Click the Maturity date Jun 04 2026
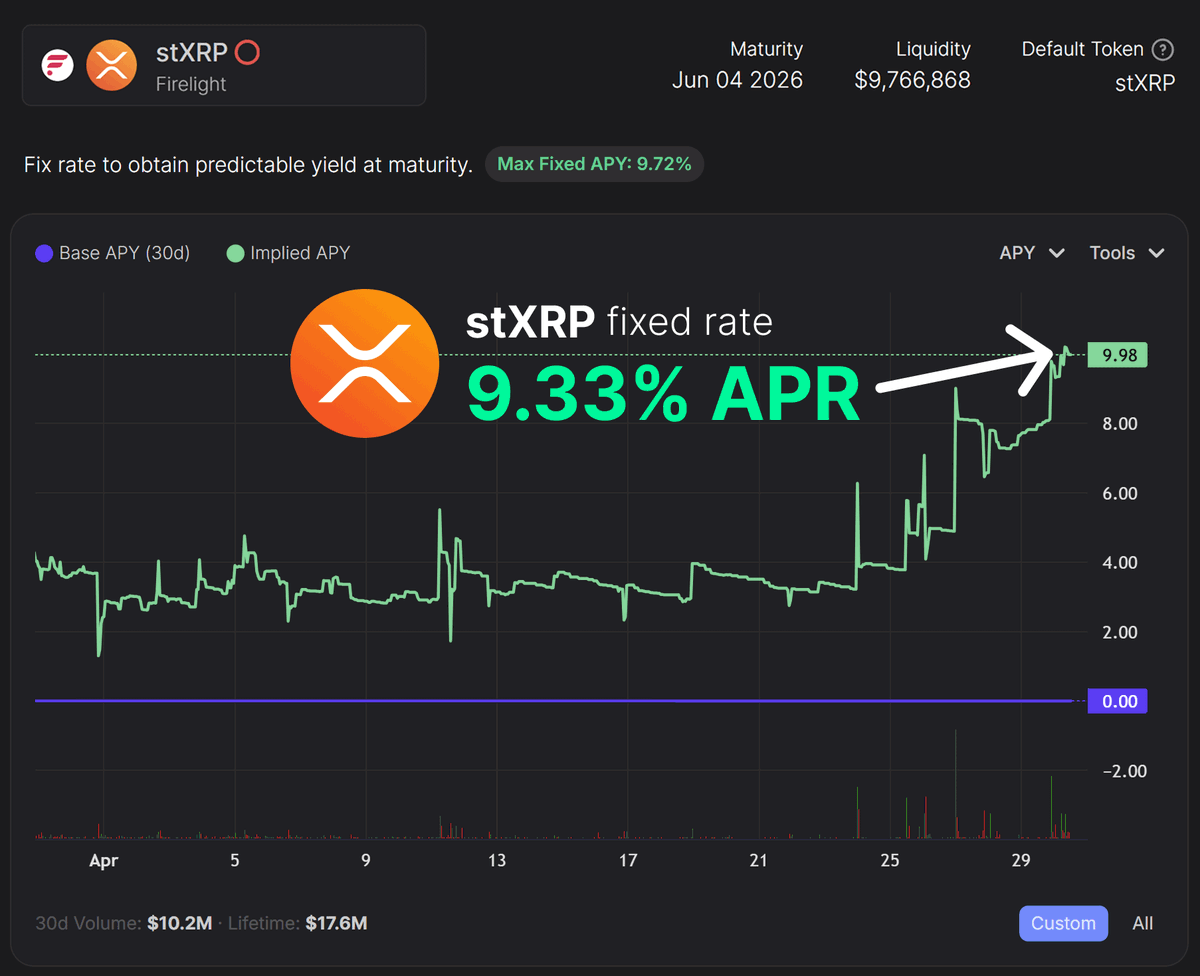Image resolution: width=1200 pixels, height=976 pixels. [737, 80]
